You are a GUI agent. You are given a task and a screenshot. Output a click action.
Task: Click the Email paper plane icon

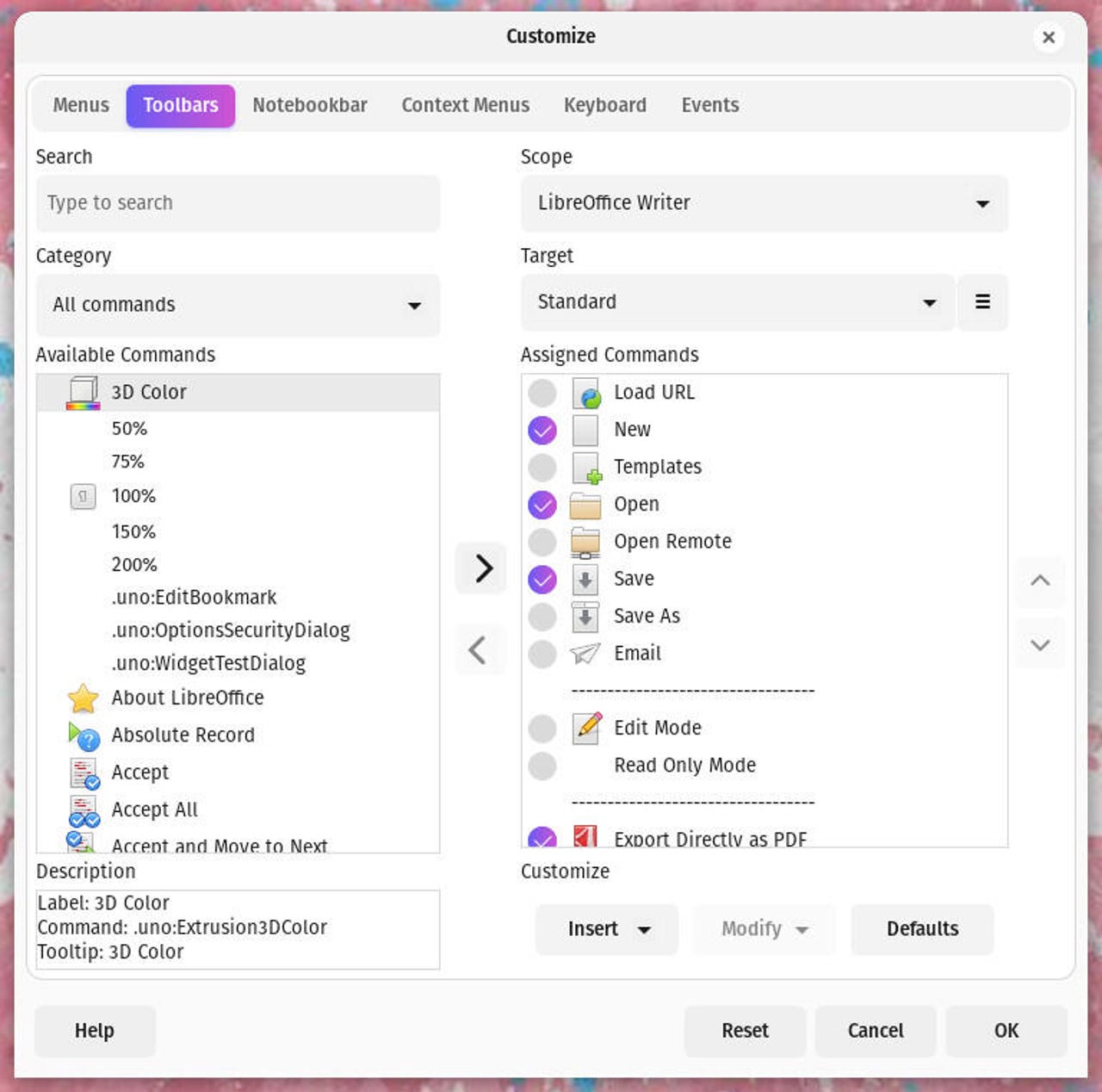(x=585, y=654)
